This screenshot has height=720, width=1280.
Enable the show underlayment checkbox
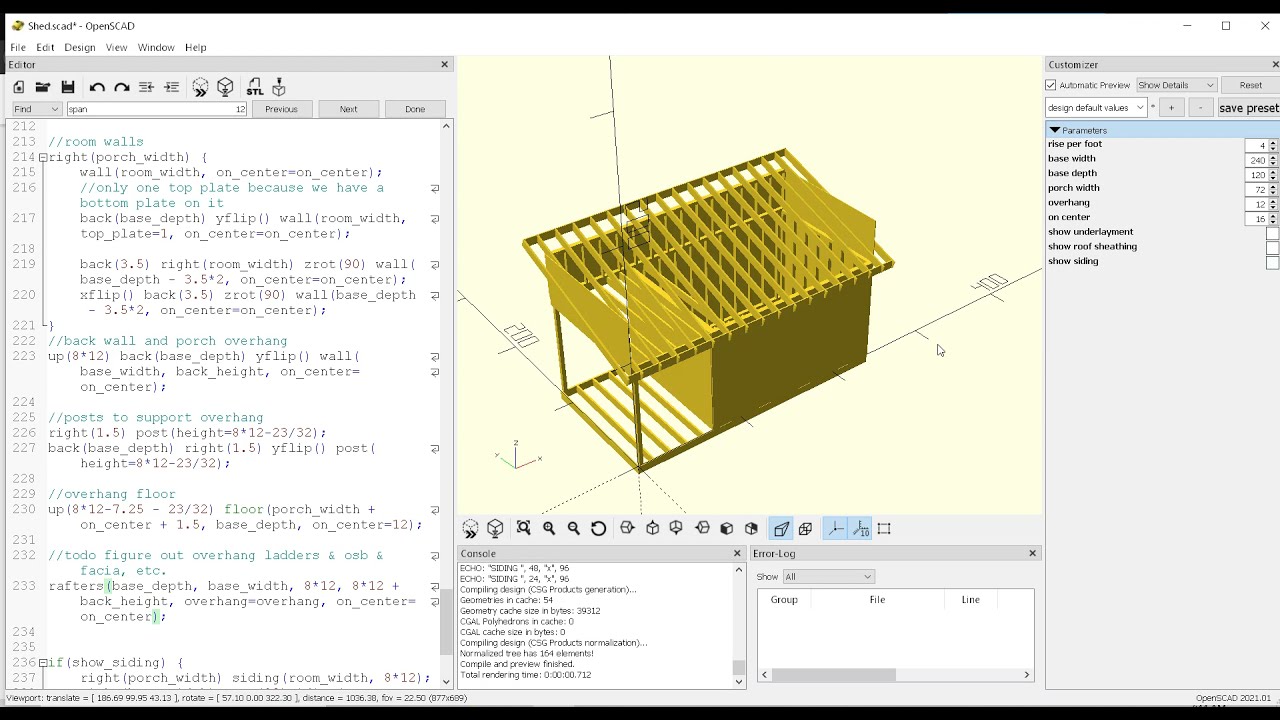click(1272, 233)
